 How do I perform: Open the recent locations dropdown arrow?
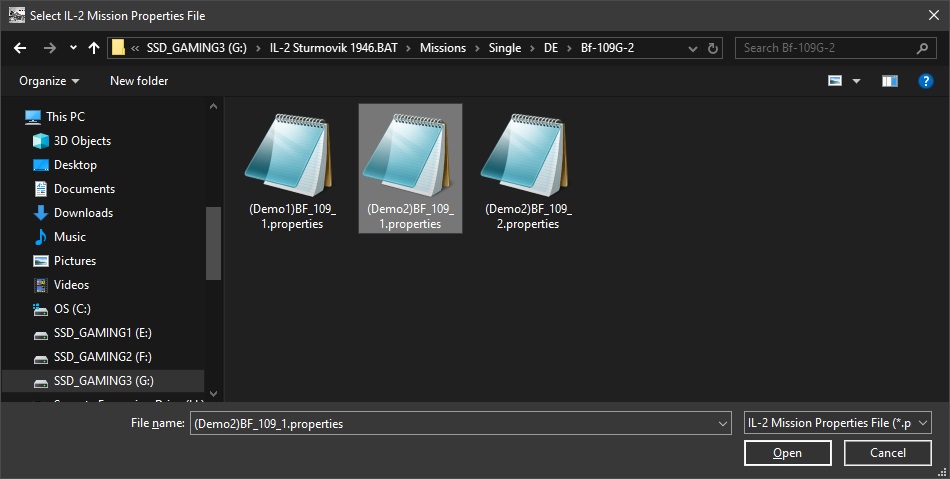[x=73, y=48]
